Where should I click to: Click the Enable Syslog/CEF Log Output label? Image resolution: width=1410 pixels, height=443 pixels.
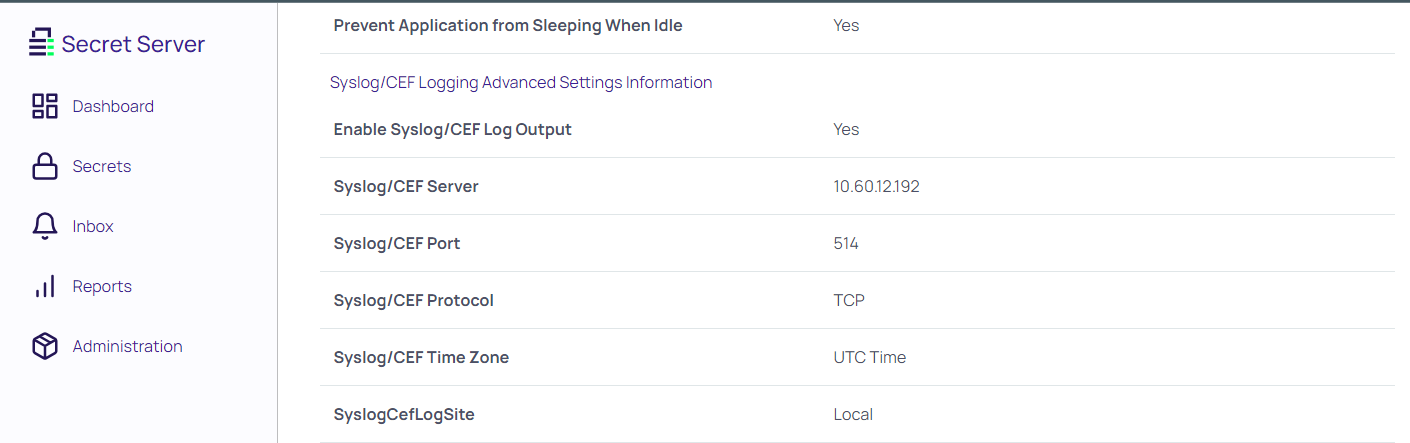click(x=452, y=129)
